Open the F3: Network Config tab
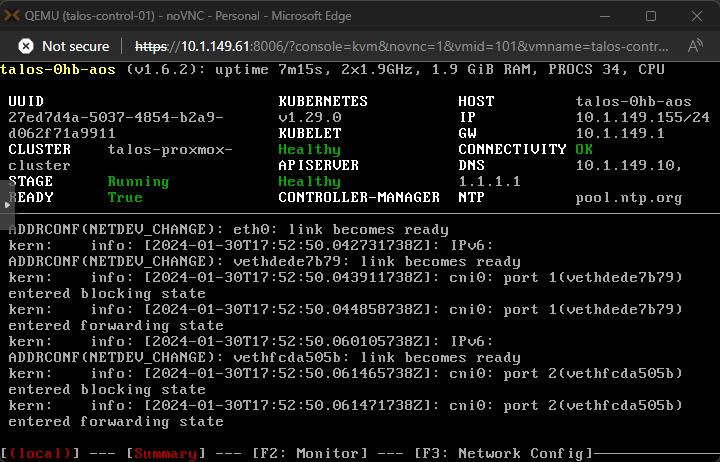This screenshot has height=462, width=720. point(502,453)
